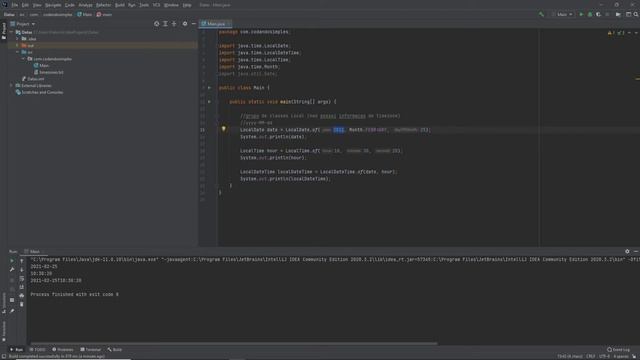The height and width of the screenshot is (360, 640).
Task: Open the Refactor menu
Action: point(104,5)
